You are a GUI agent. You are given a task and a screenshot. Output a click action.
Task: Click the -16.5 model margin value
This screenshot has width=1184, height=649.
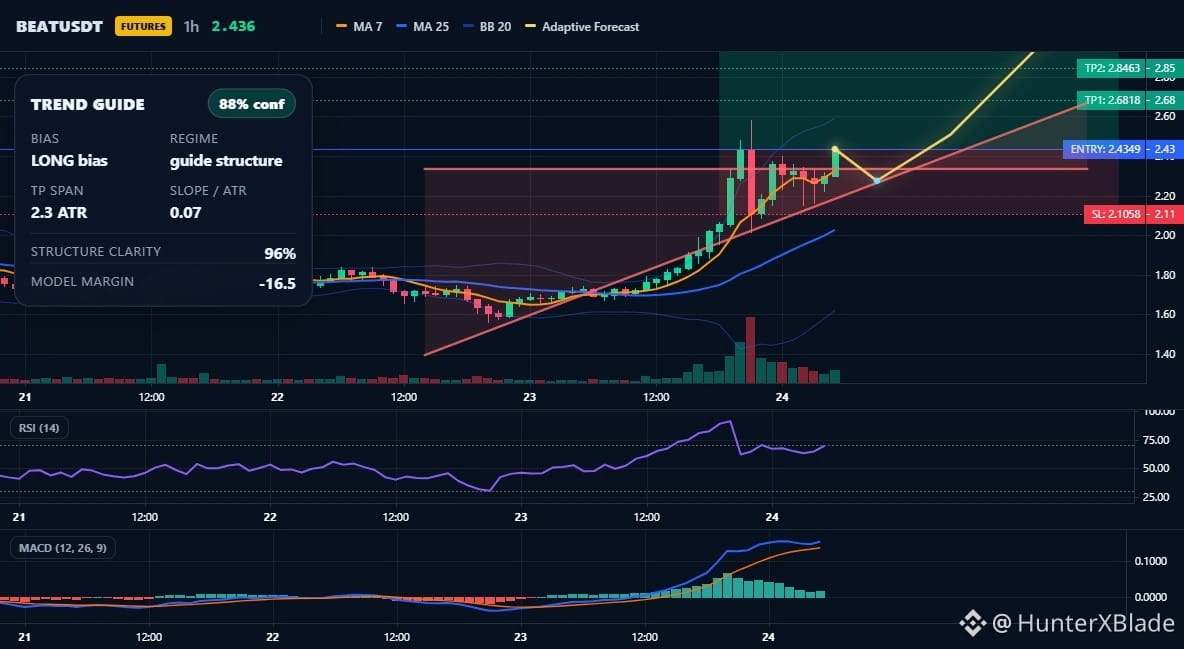pos(277,283)
